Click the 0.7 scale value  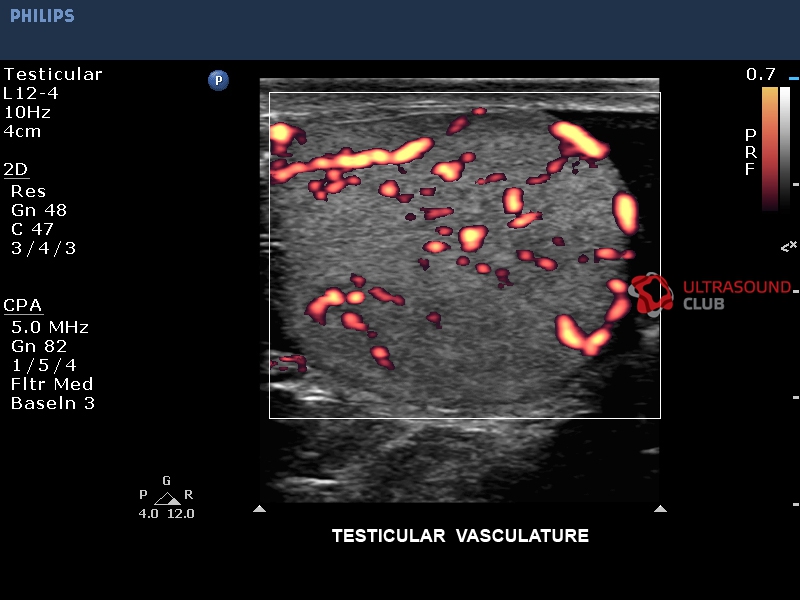[x=761, y=74]
